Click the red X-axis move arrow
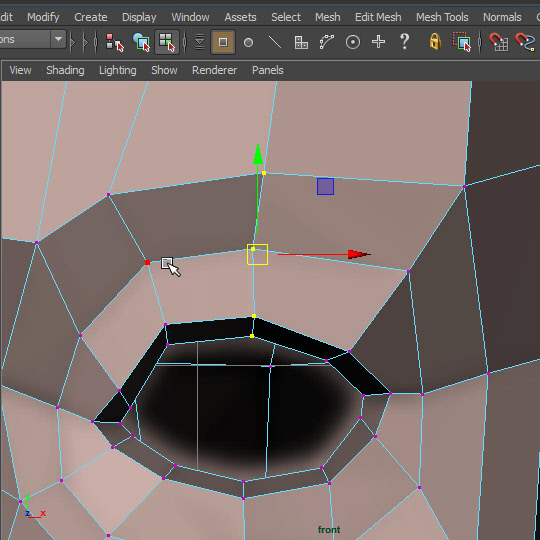The image size is (540, 540). pos(359,255)
